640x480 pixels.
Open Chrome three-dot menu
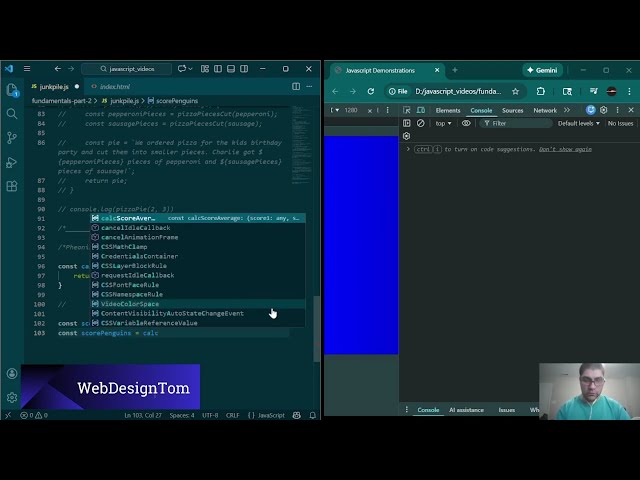point(629,91)
